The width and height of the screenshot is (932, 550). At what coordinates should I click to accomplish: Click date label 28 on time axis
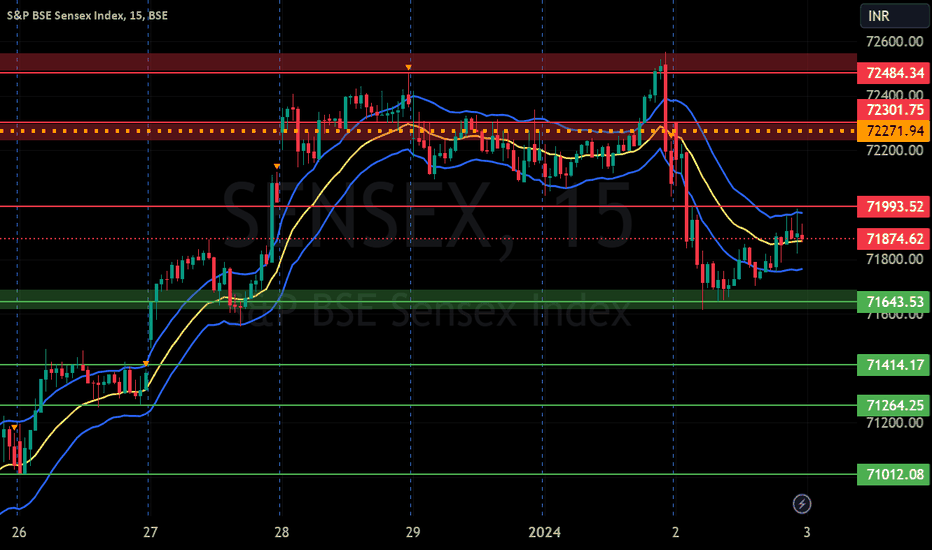[x=282, y=532]
